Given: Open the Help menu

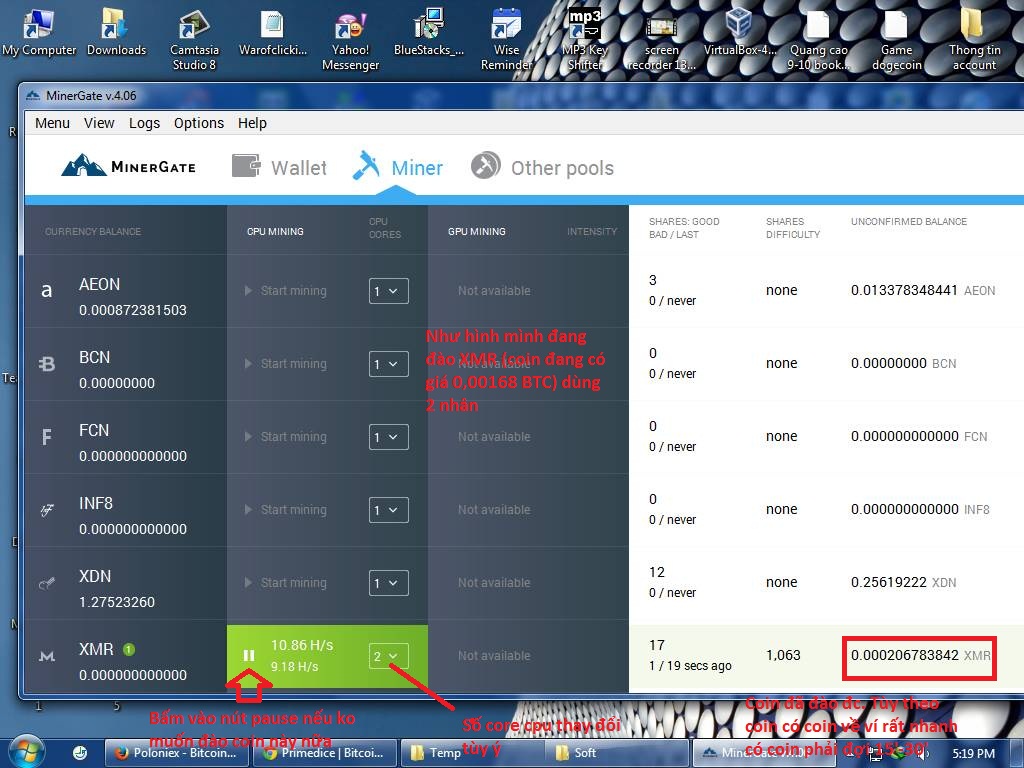Looking at the screenshot, I should [x=252, y=123].
